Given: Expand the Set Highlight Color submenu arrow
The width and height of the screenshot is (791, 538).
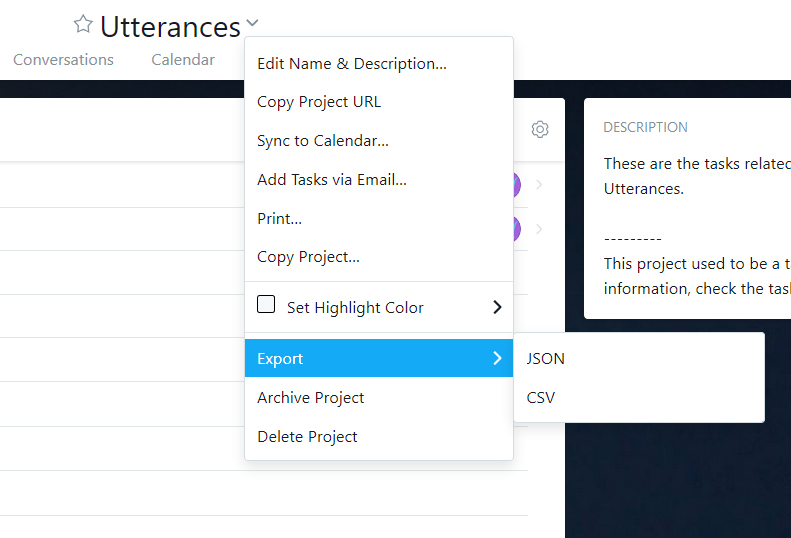Looking at the screenshot, I should [x=497, y=307].
